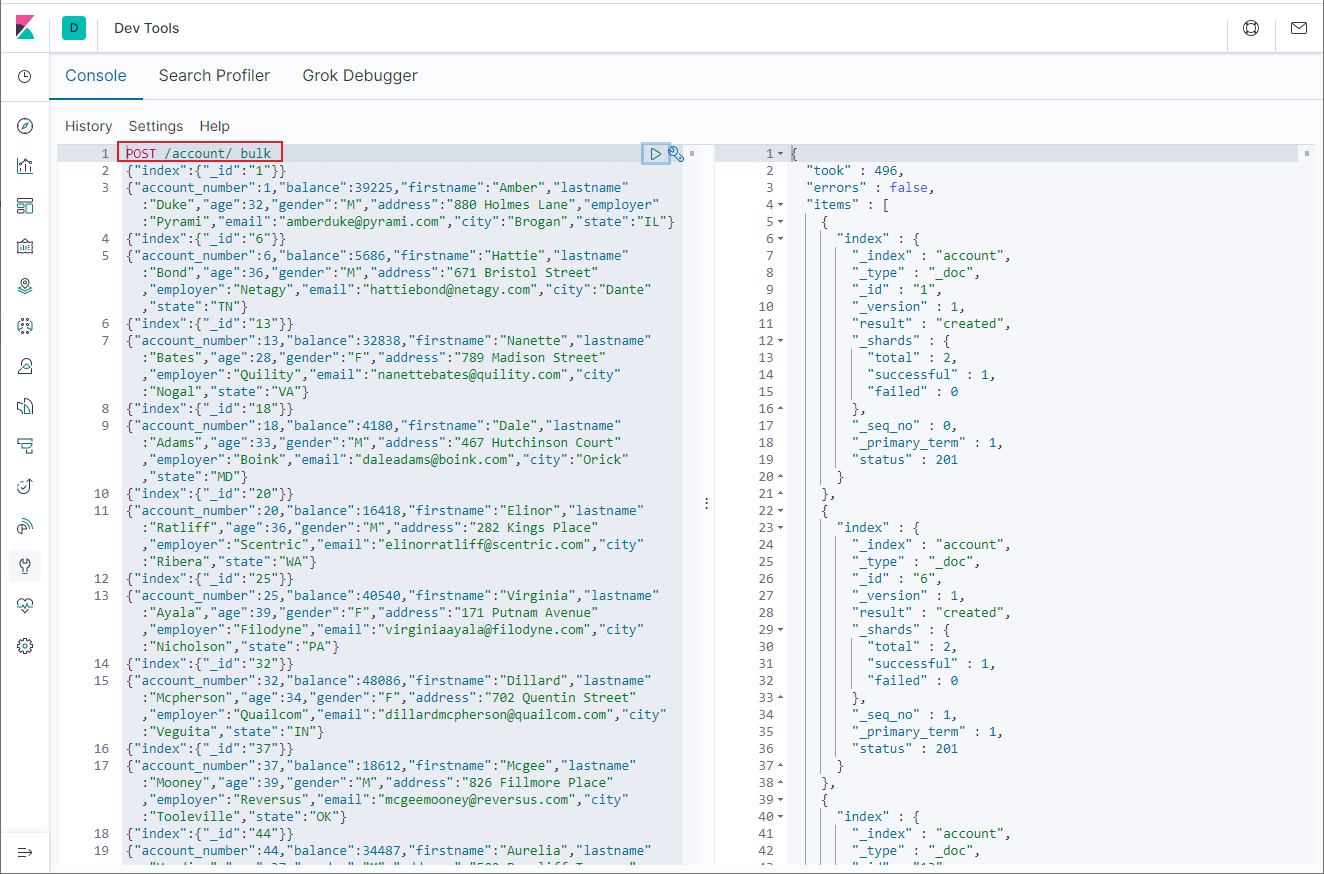Open the History link

point(88,126)
